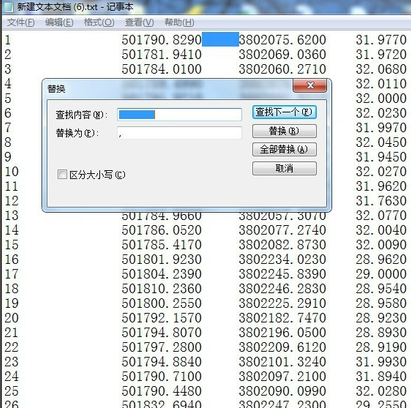411x408 pixels.
Task: Click value 31.8940 in row 24
Action: 381,376
